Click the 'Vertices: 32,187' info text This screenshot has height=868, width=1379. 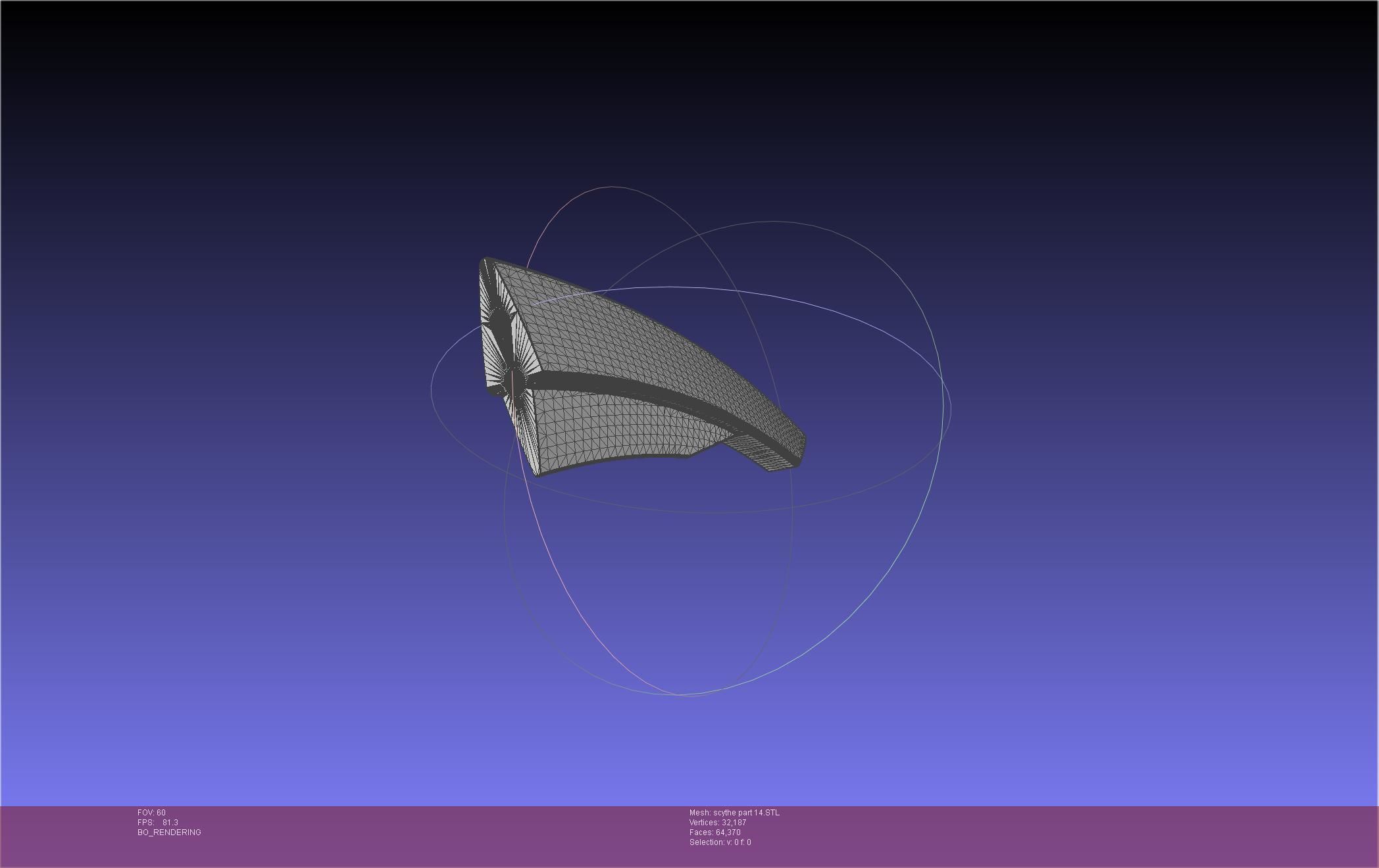718,823
